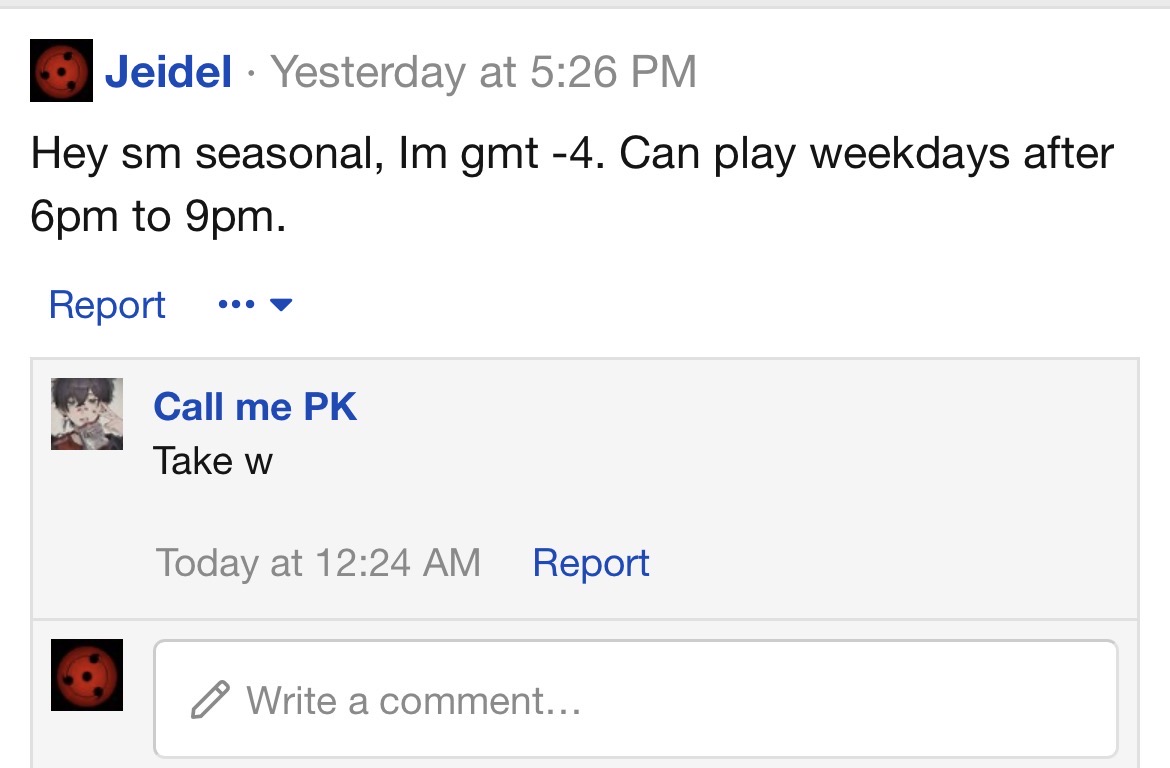Click the '6pm to 9pm.' text line
Screen dimensions: 1170x768
click(158, 218)
